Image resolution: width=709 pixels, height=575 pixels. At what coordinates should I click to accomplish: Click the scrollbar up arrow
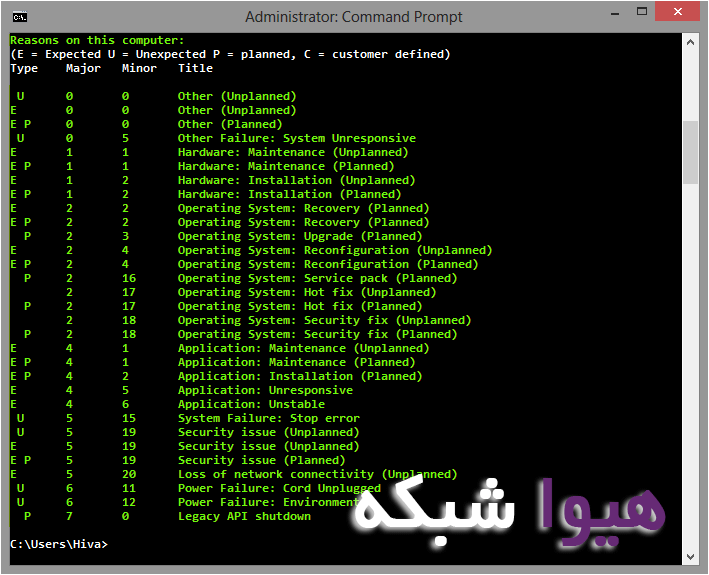pyautogui.click(x=690, y=41)
